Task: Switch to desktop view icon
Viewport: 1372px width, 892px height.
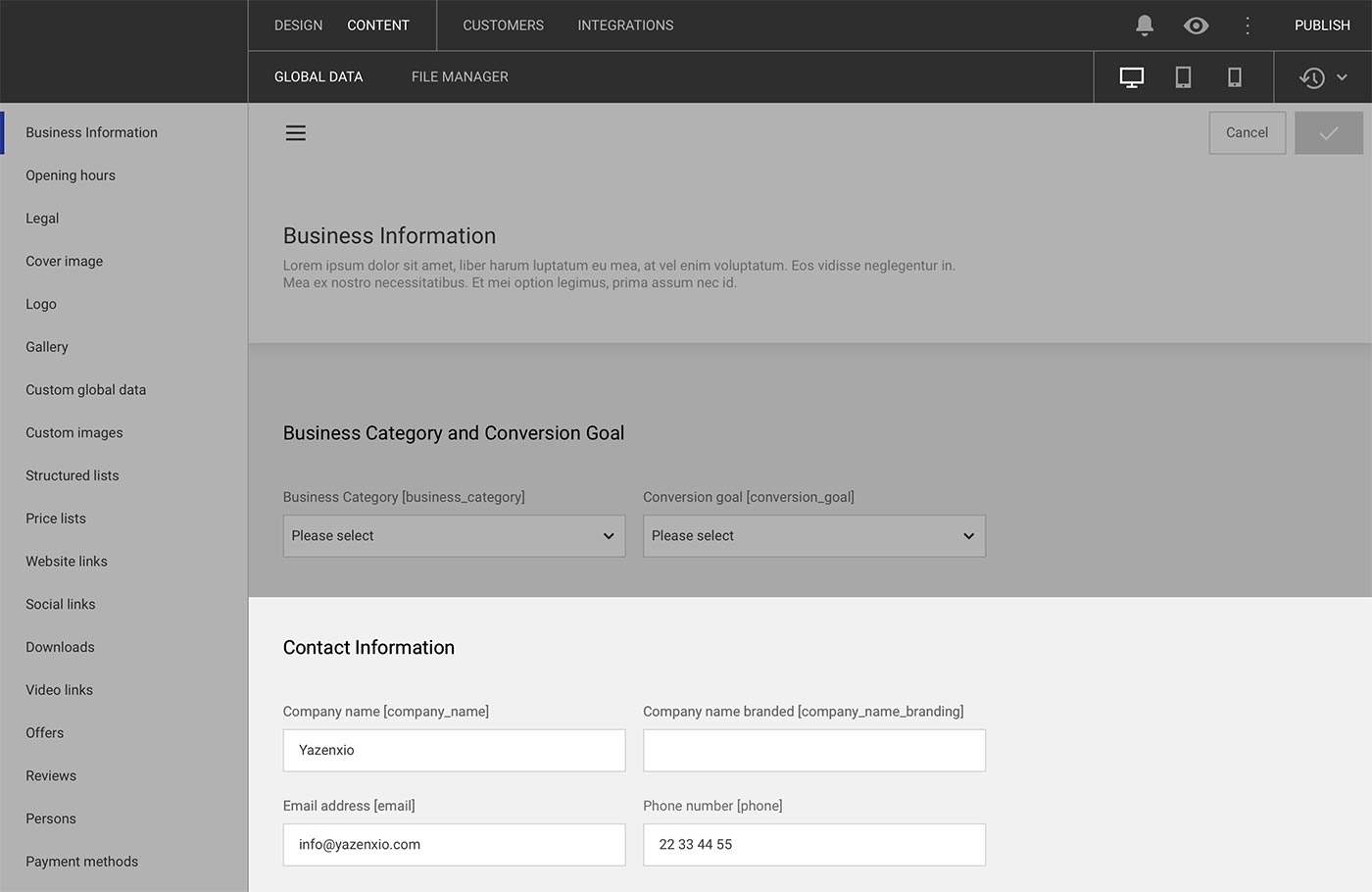Action: tap(1132, 77)
